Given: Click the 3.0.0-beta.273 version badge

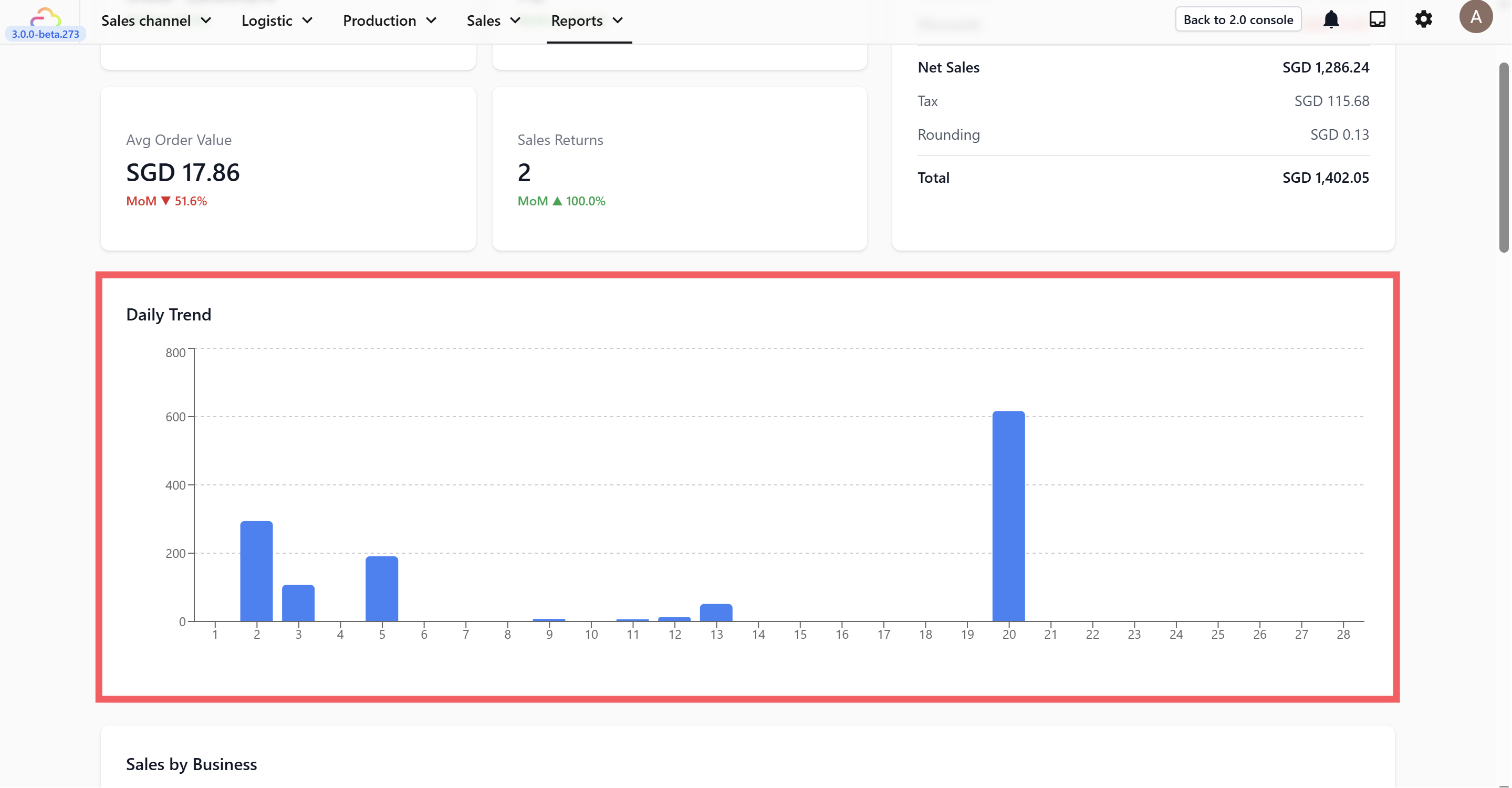Looking at the screenshot, I should pos(45,34).
